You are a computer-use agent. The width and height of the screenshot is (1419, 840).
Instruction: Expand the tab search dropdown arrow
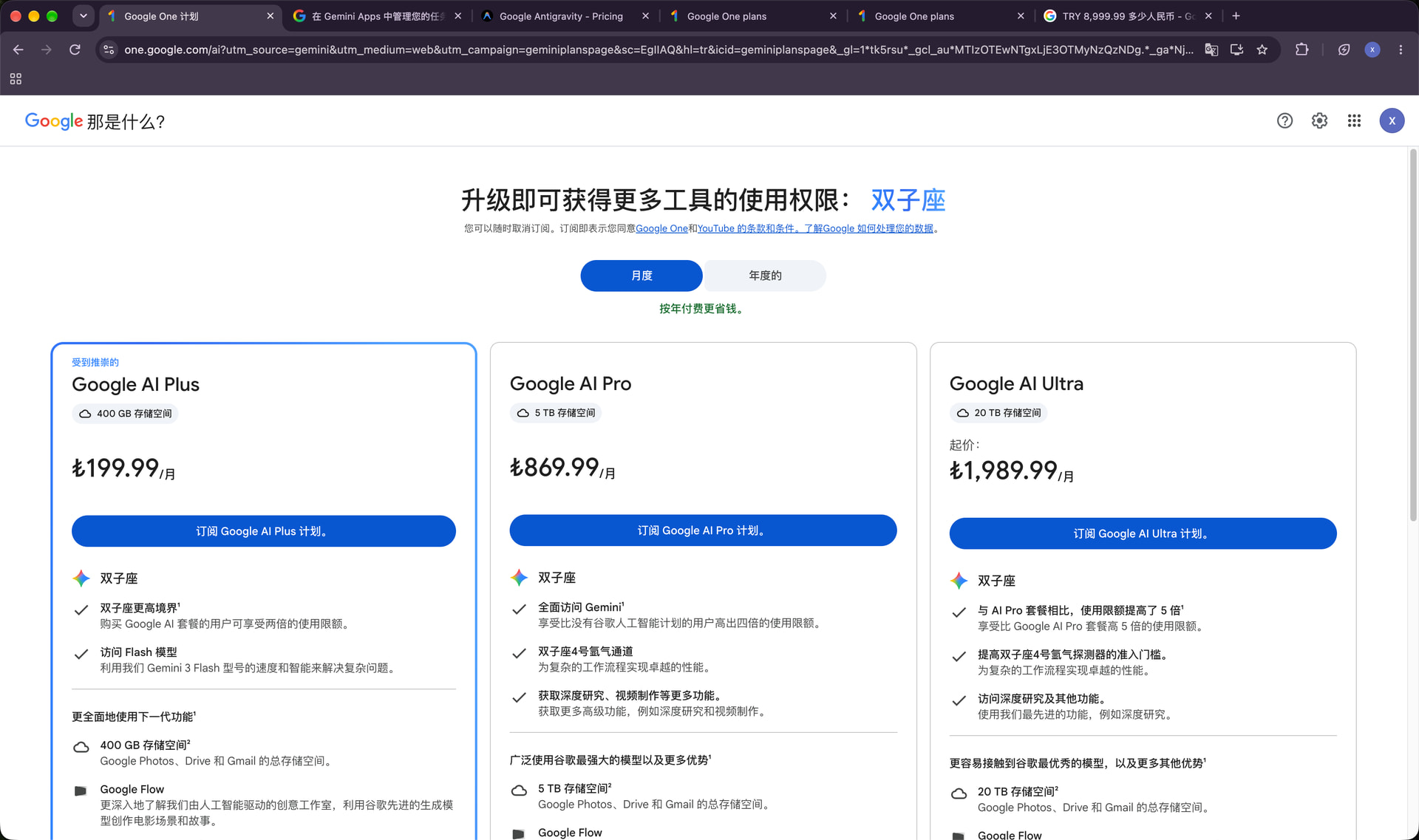pyautogui.click(x=84, y=16)
